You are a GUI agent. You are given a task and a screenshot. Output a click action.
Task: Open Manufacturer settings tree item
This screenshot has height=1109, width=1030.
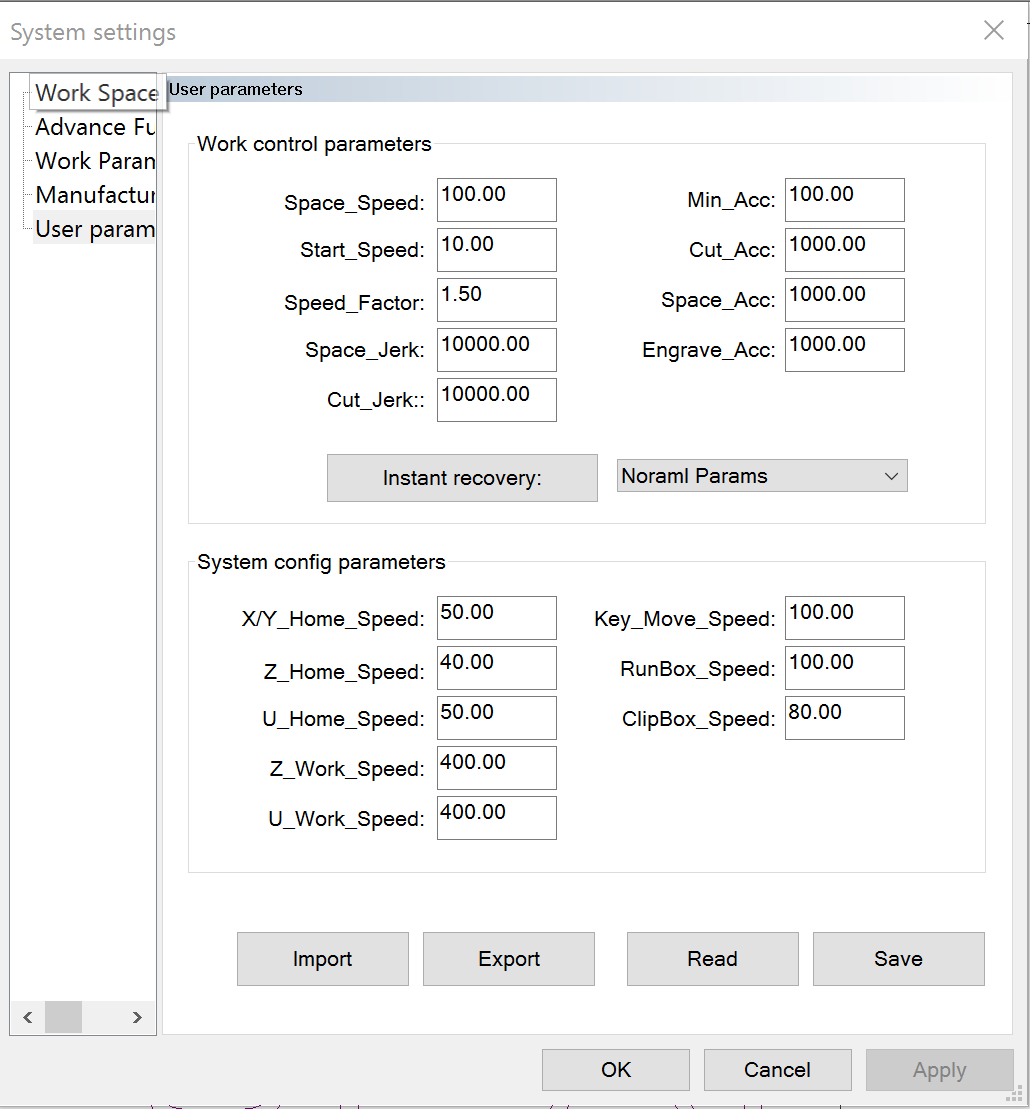pyautogui.click(x=95, y=195)
